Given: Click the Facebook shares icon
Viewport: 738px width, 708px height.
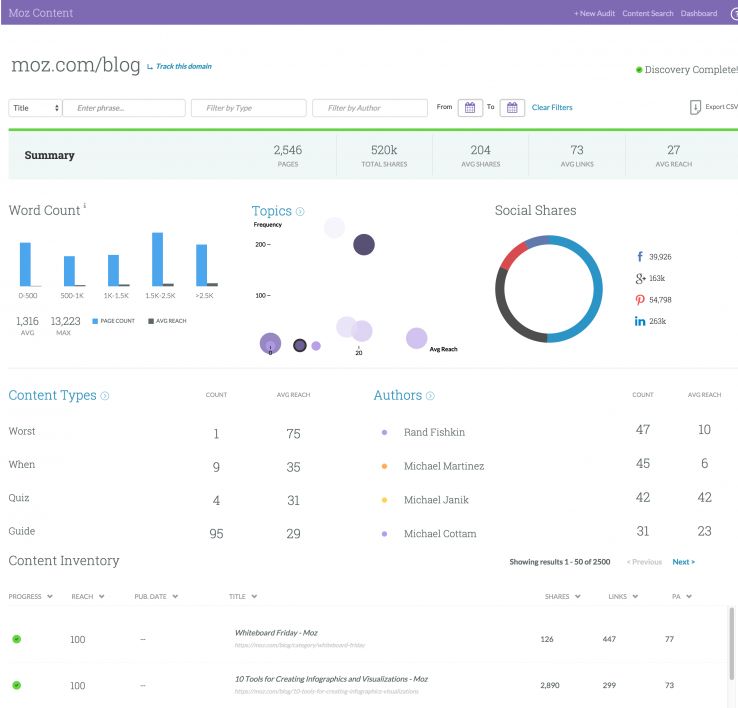Looking at the screenshot, I should [x=639, y=257].
